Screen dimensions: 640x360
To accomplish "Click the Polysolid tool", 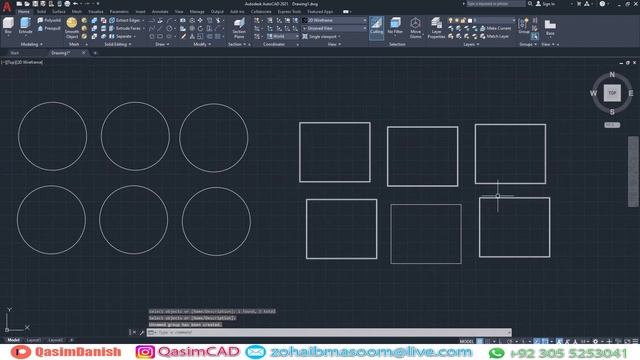I will click(x=49, y=20).
